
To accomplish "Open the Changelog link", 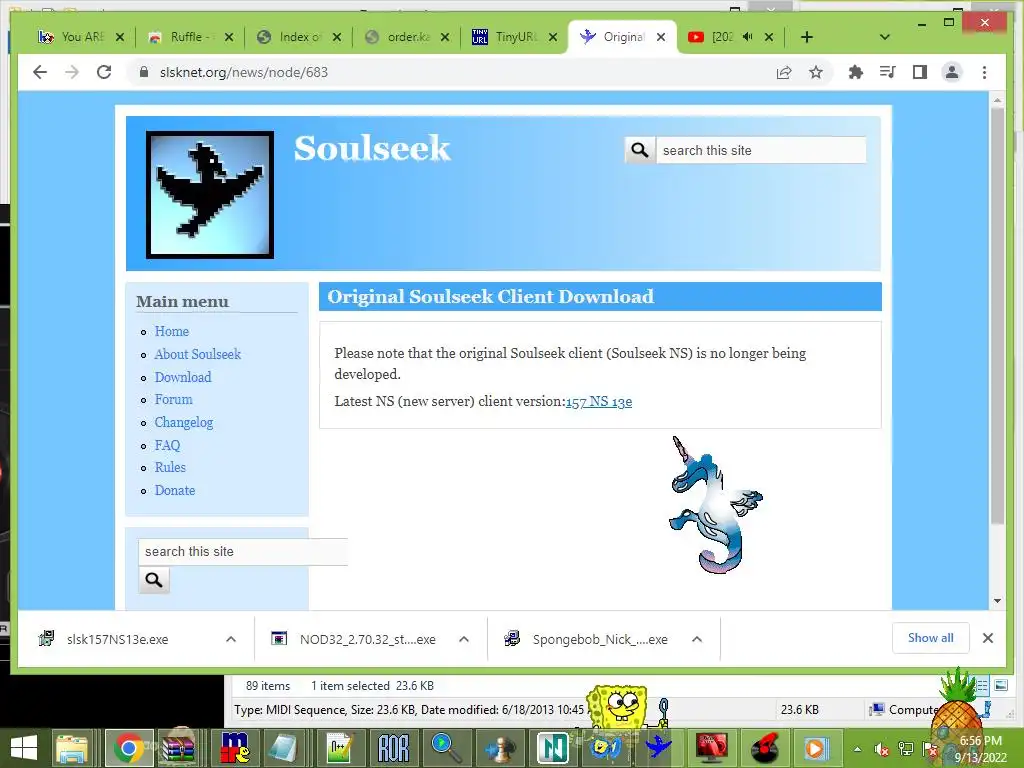I will tap(184, 423).
